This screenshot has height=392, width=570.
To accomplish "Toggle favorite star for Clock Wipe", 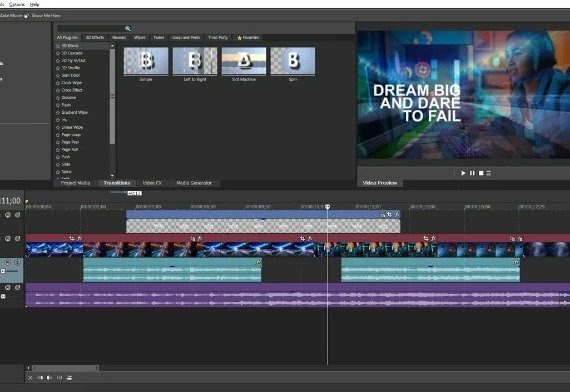I will point(58,83).
